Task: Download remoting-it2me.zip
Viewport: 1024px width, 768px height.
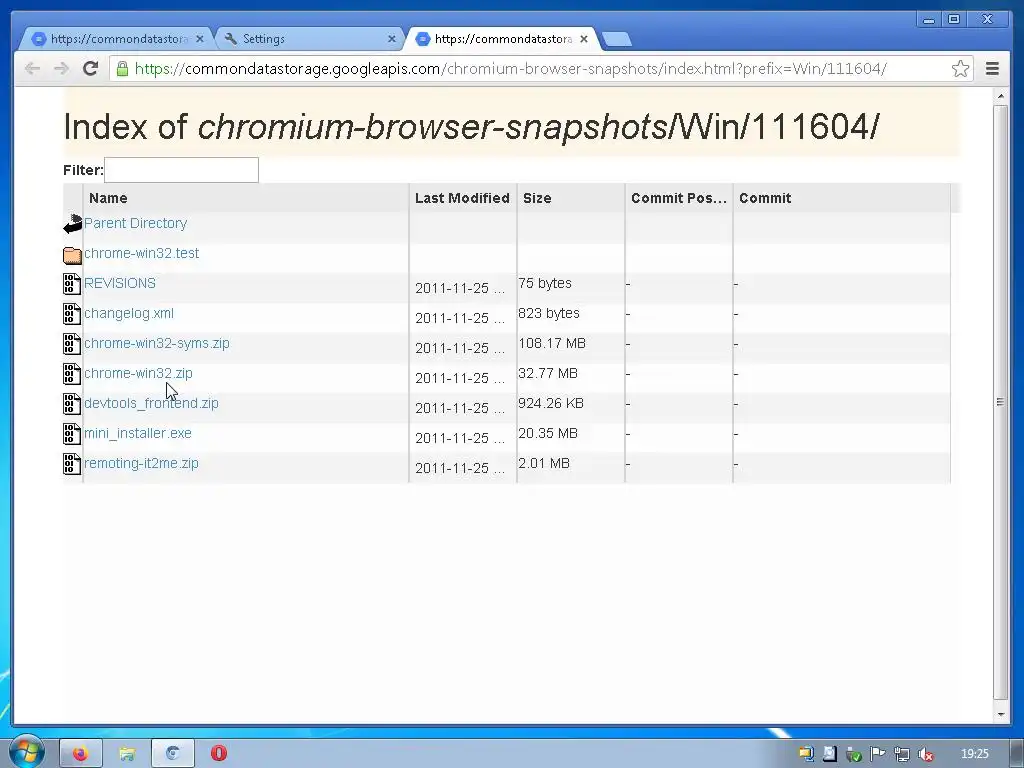Action: click(x=141, y=464)
